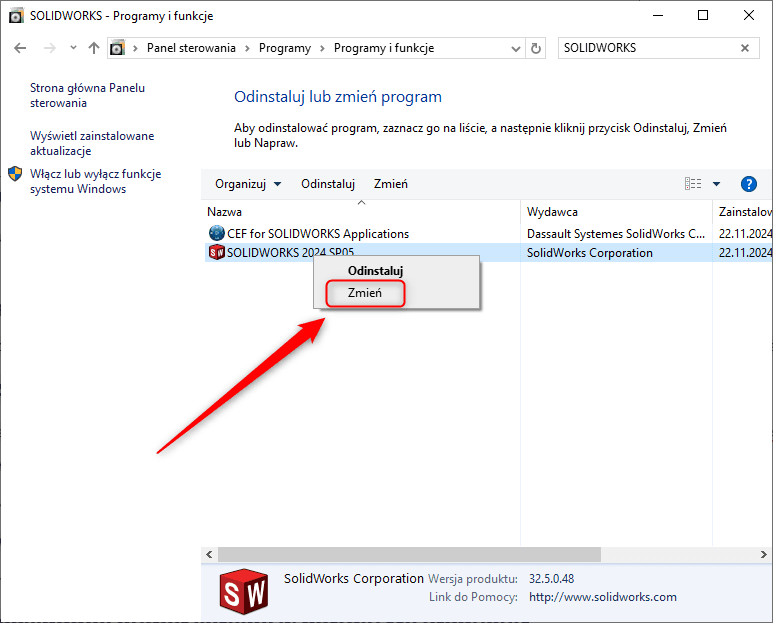Click the window title bar icon

pyautogui.click(x=16, y=16)
